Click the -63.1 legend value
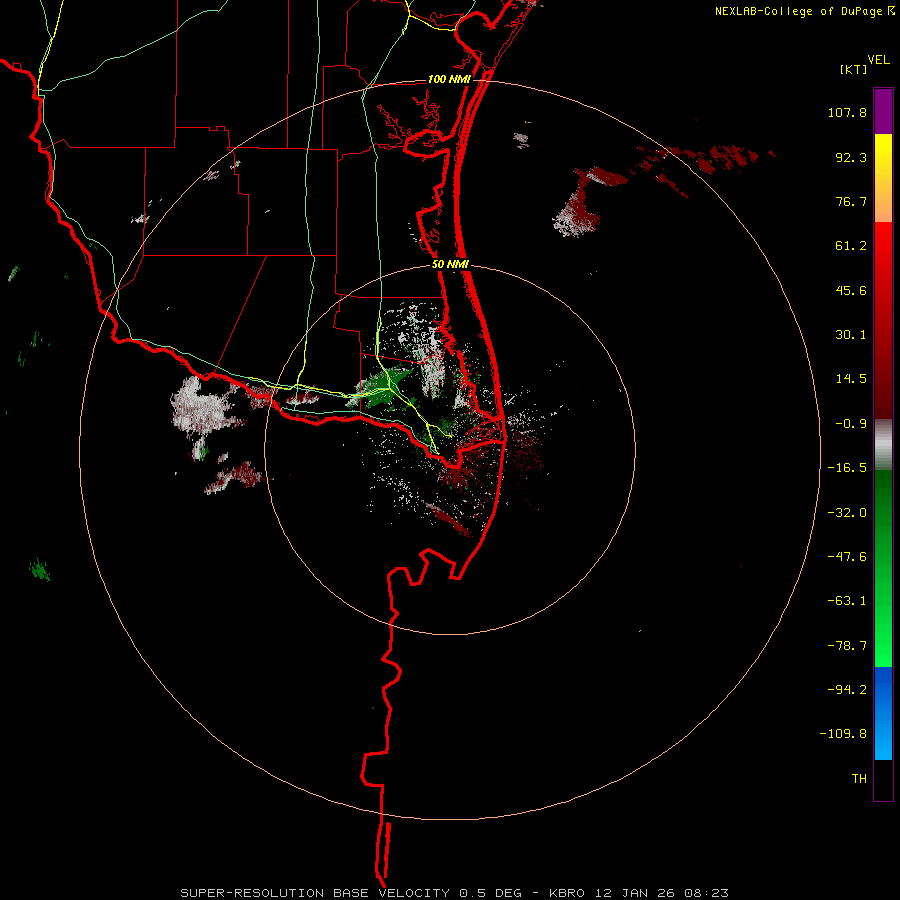The image size is (900, 900). coord(847,601)
